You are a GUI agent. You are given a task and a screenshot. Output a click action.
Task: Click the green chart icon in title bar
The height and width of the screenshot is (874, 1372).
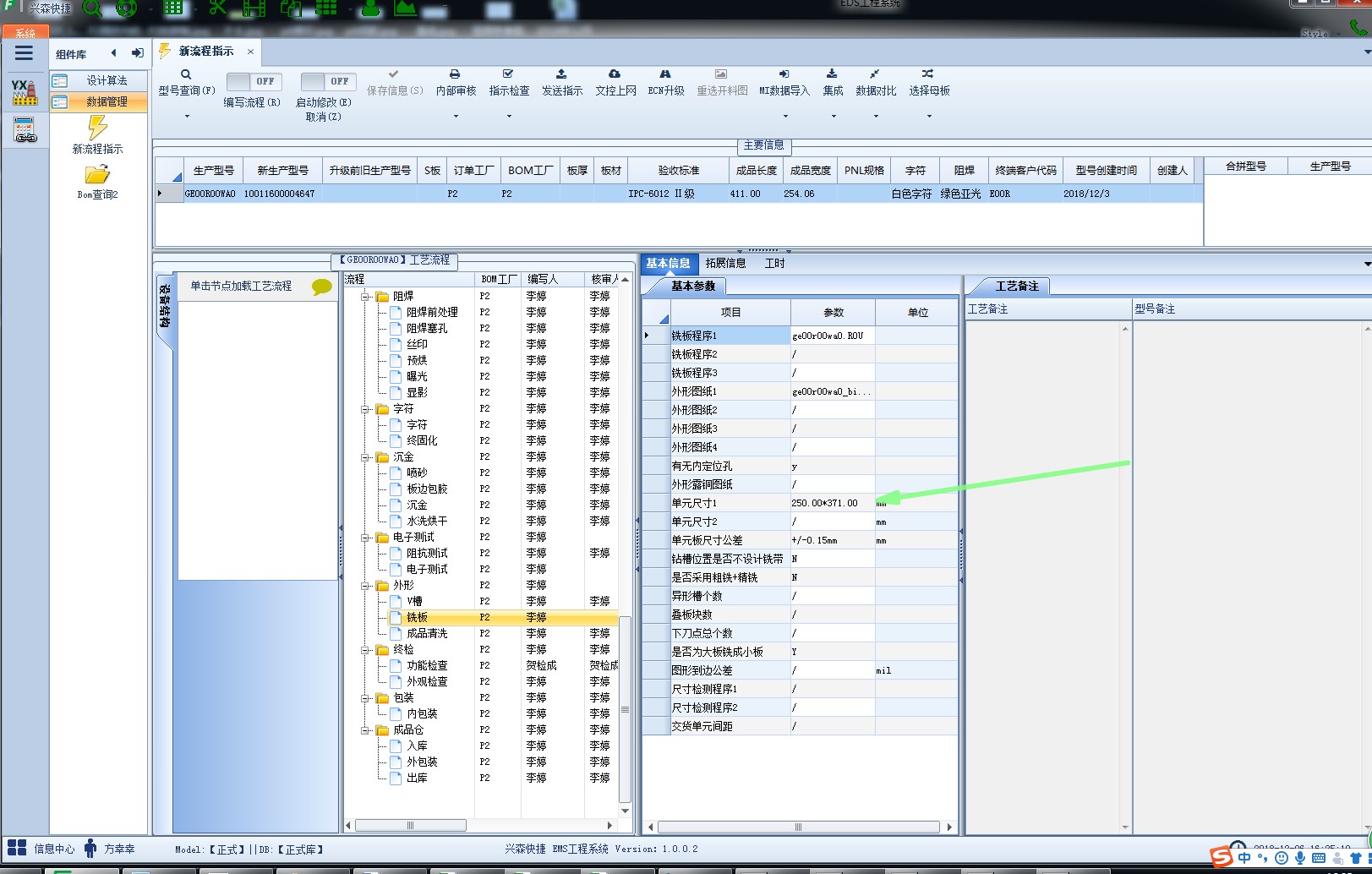point(406,8)
